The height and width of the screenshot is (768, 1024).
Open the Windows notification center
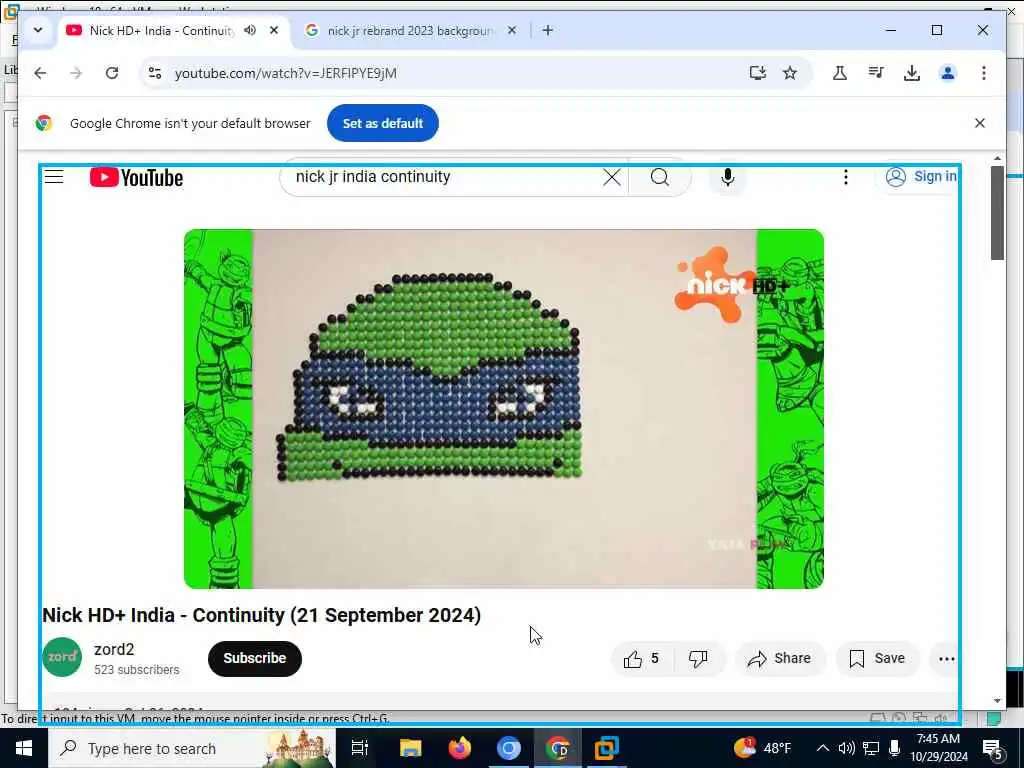tap(992, 749)
